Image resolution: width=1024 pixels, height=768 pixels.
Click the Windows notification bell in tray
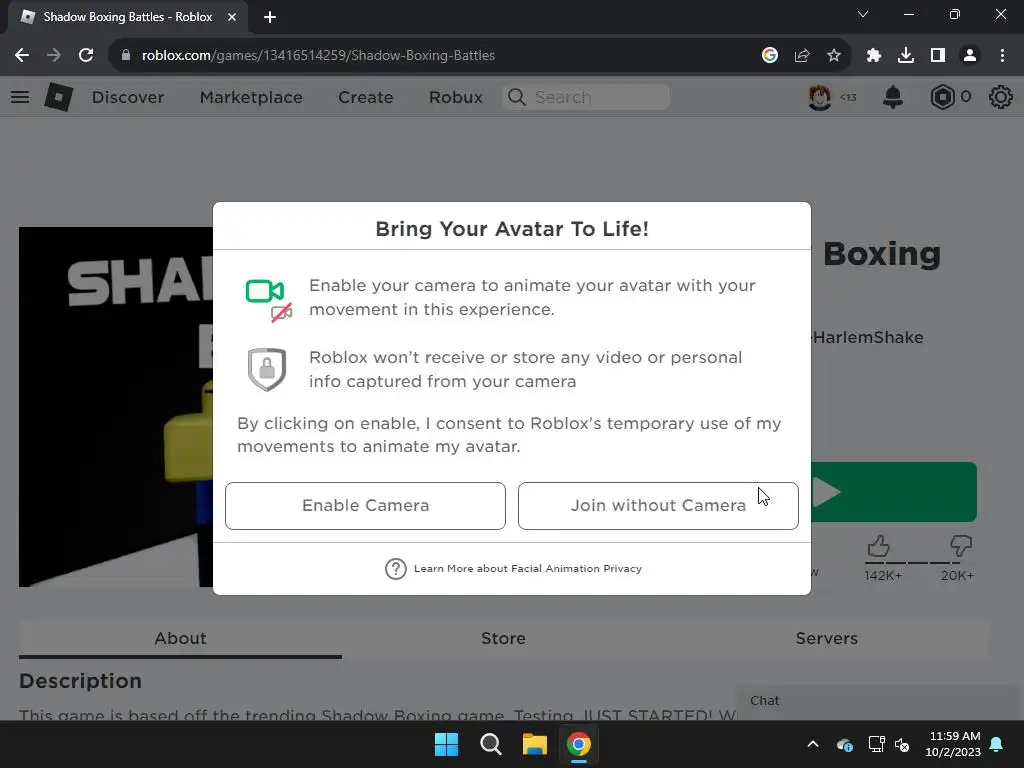click(x=997, y=744)
